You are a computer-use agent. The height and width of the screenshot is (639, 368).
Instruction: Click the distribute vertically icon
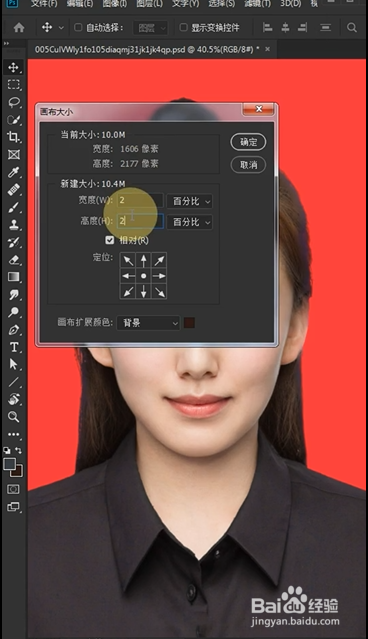click(325, 28)
